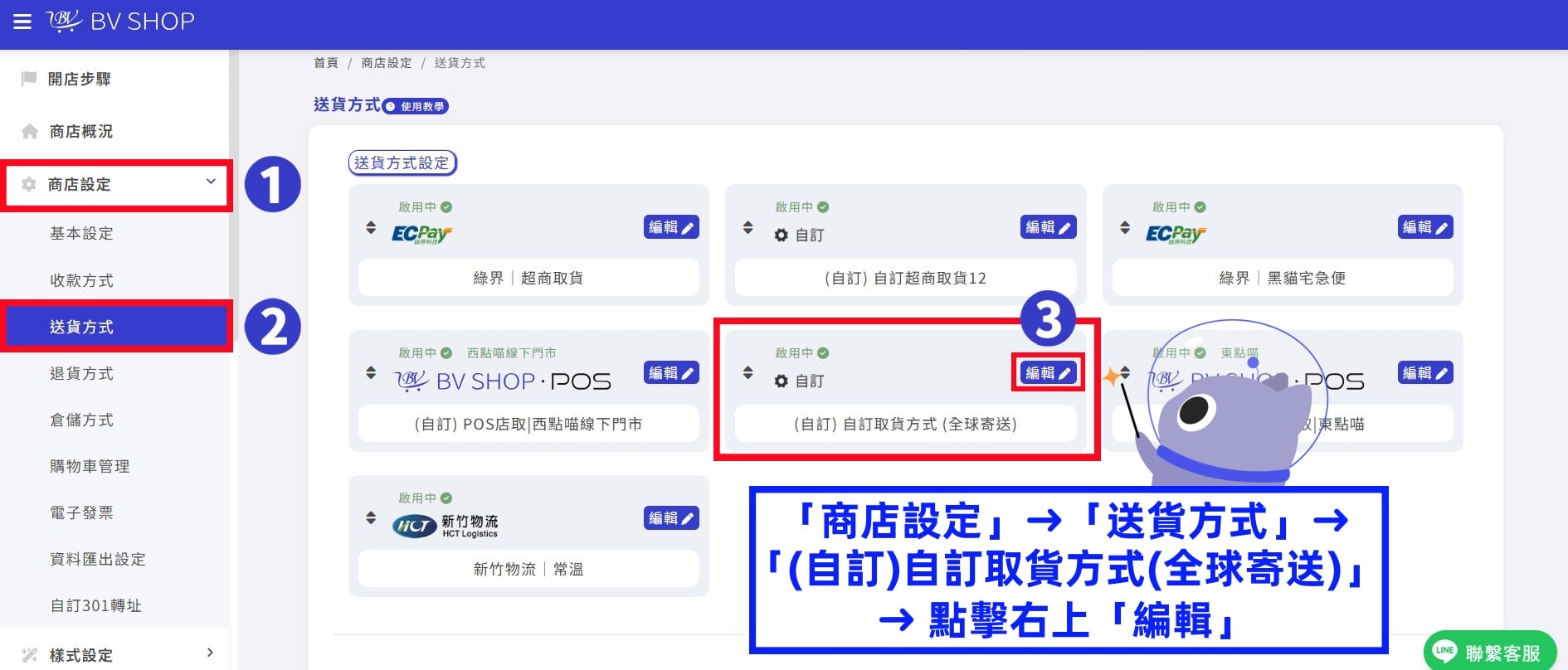Click the 商店概況 home icon
This screenshot has height=670, width=1568.
pyautogui.click(x=30, y=131)
